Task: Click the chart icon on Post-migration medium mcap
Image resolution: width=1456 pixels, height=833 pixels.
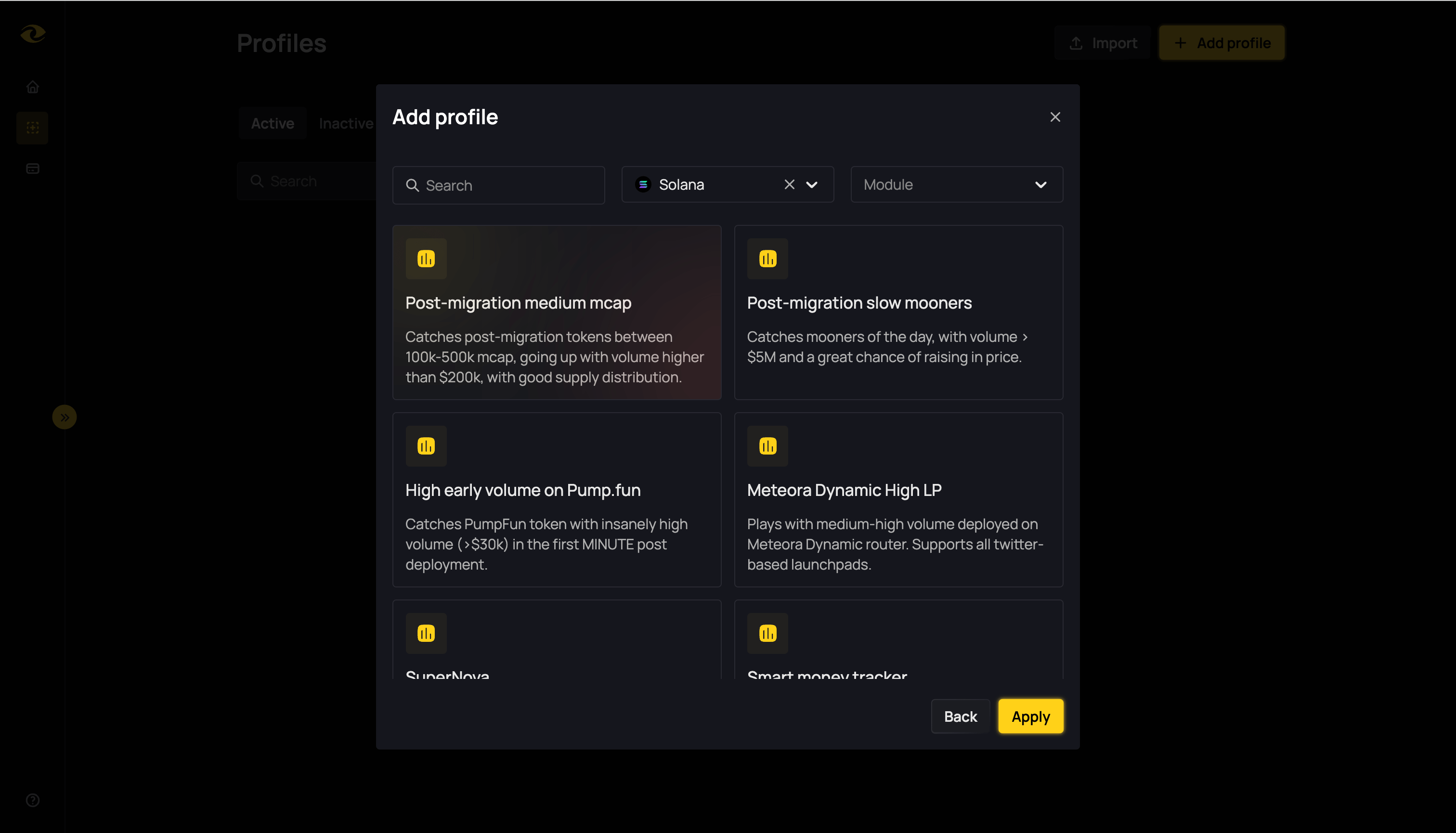Action: 426,259
